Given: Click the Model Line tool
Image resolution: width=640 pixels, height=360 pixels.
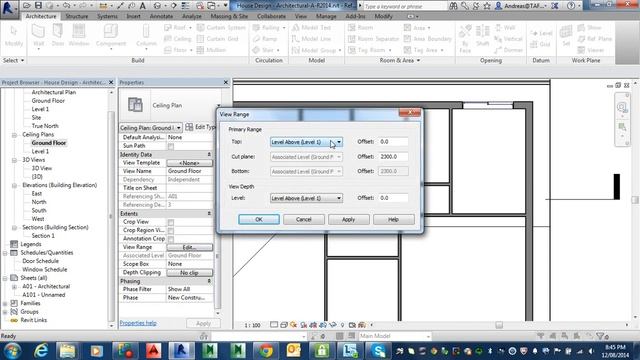Looking at the screenshot, I should point(311,39).
